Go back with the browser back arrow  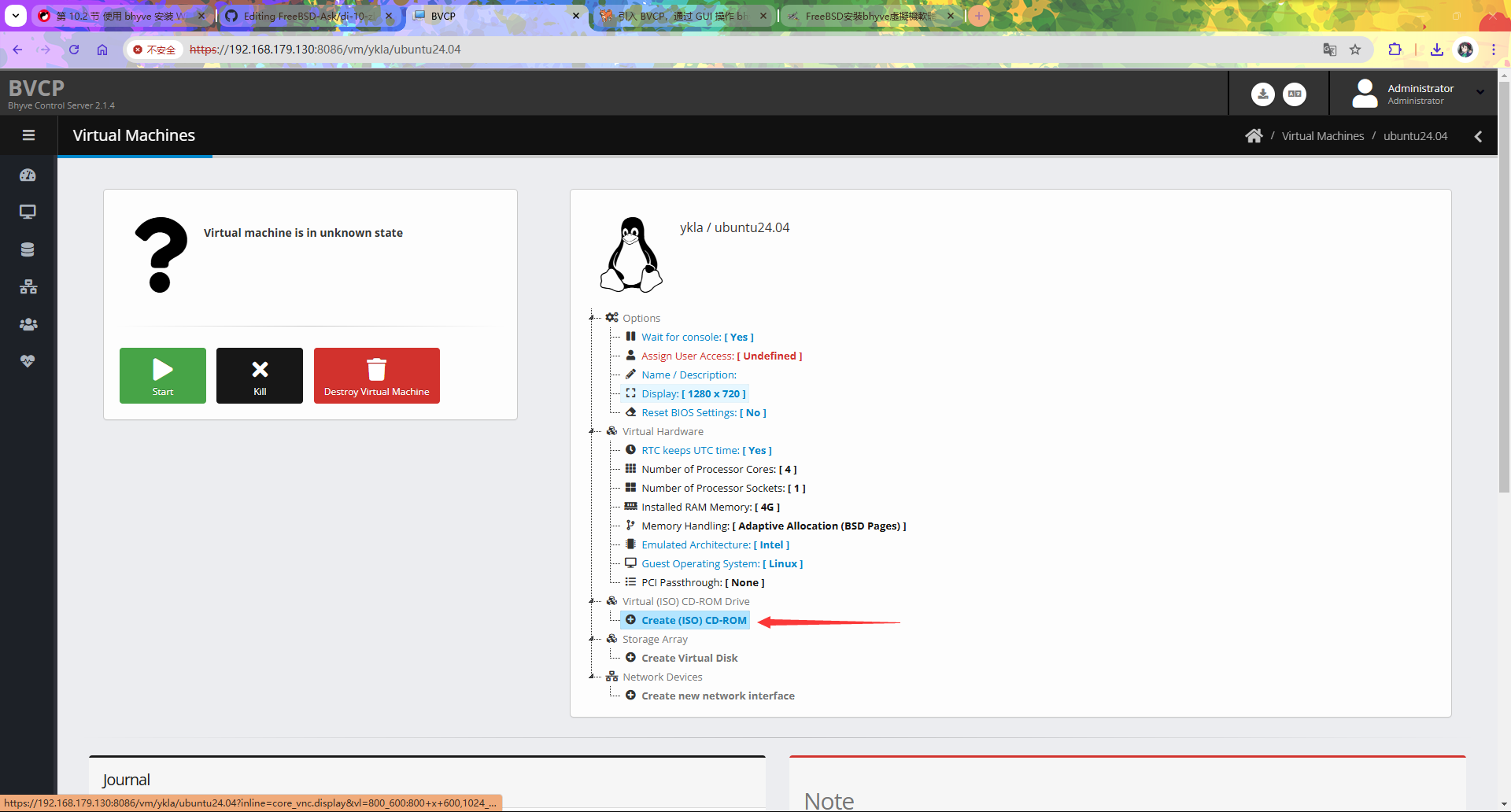(17, 50)
